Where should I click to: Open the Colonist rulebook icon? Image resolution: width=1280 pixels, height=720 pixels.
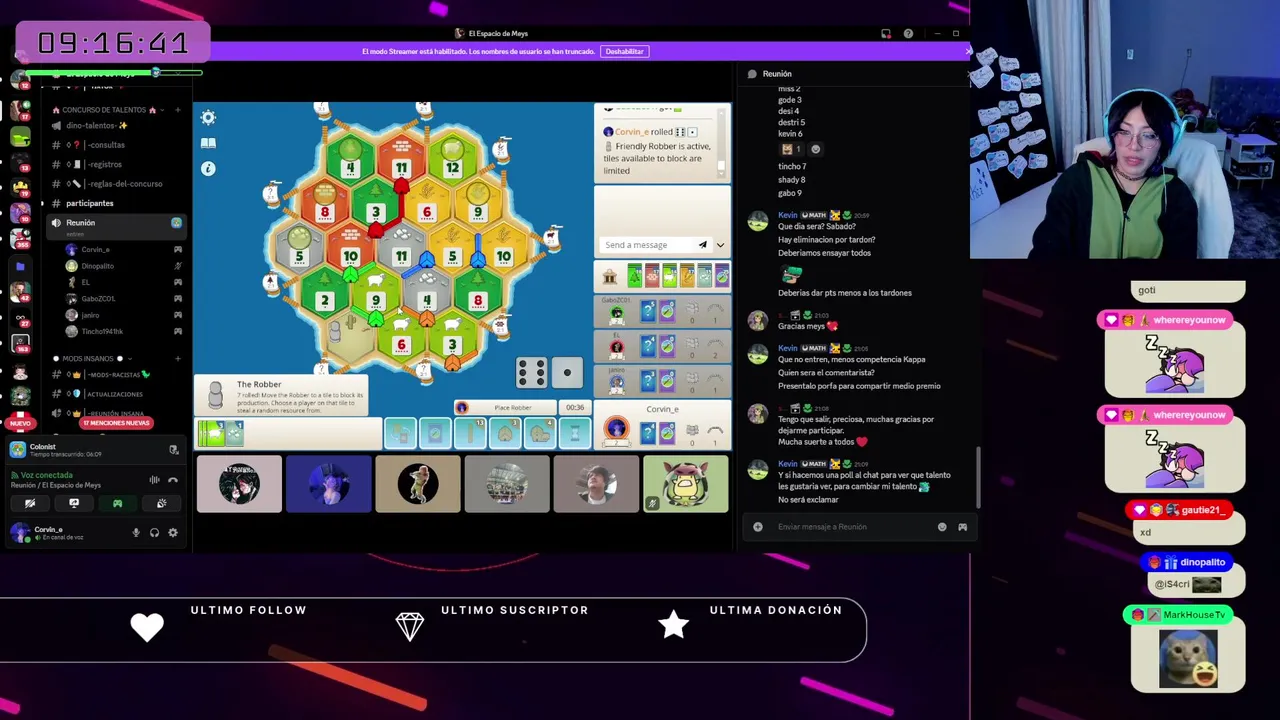pyautogui.click(x=208, y=143)
